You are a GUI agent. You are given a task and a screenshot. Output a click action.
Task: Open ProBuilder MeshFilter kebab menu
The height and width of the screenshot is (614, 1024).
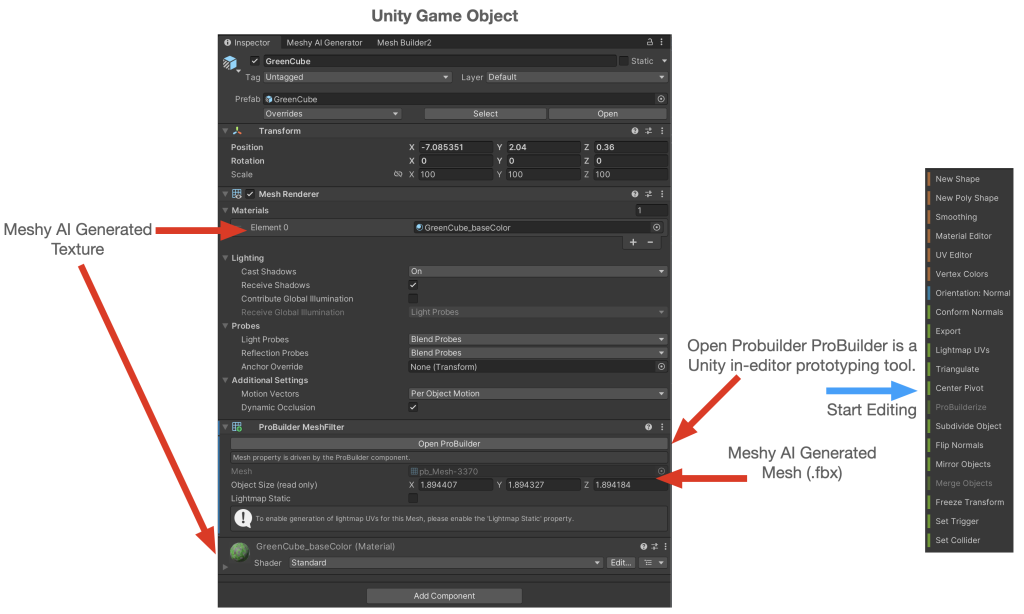point(661,427)
